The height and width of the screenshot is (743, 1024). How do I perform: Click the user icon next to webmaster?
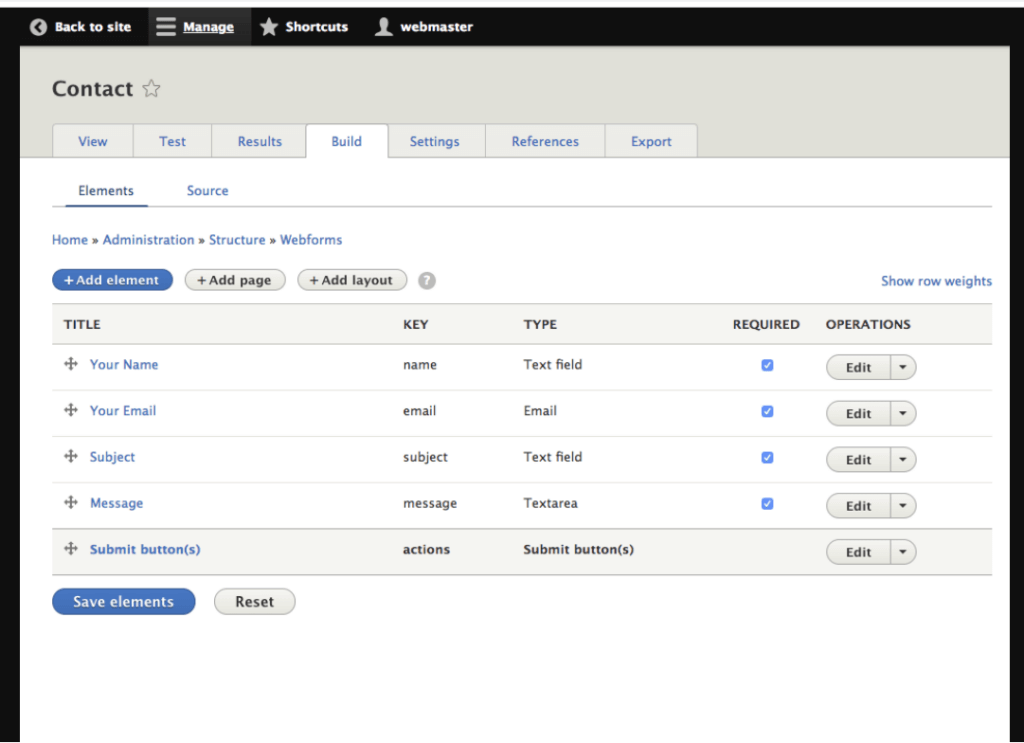click(x=383, y=26)
